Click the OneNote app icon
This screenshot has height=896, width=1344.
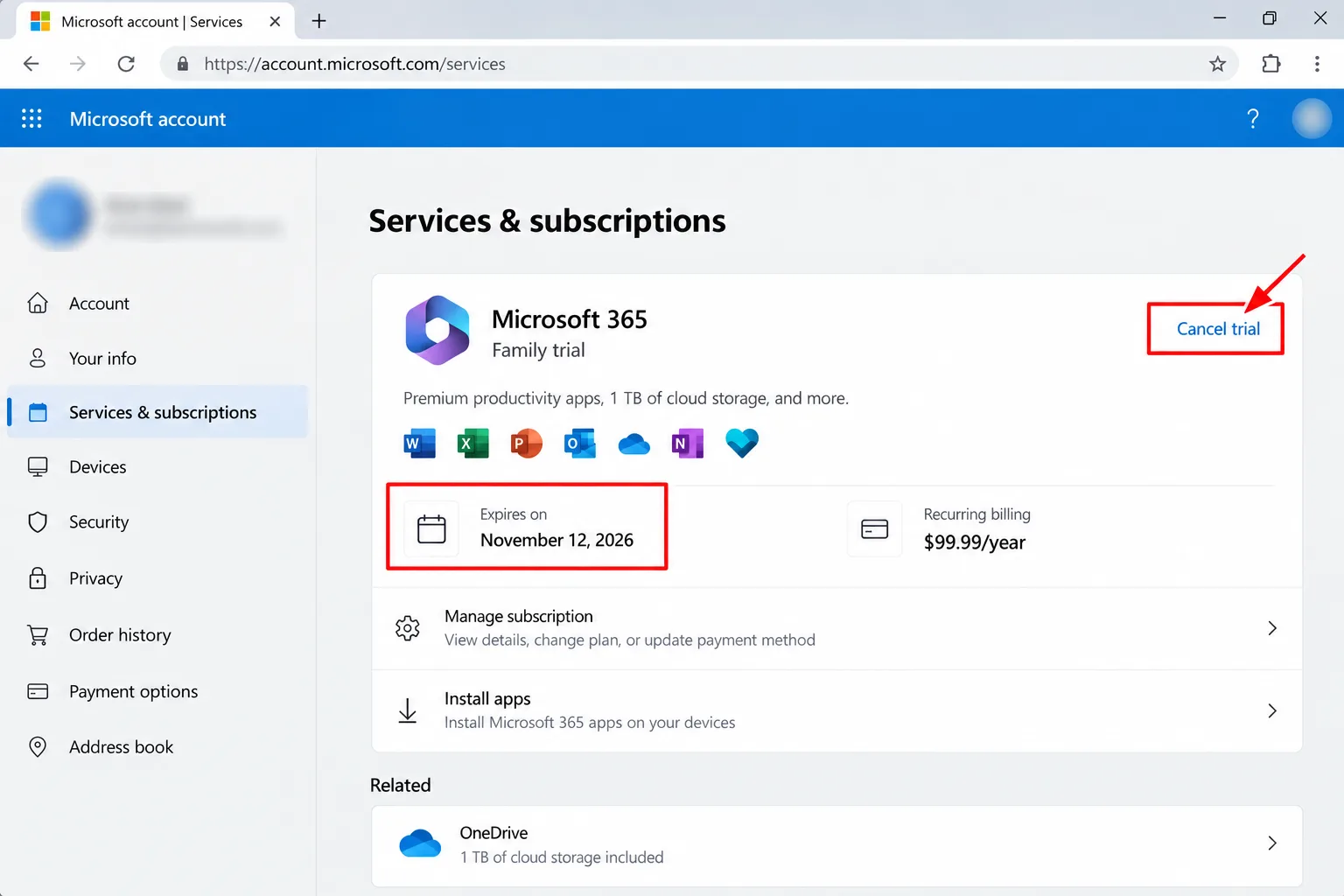tap(688, 444)
